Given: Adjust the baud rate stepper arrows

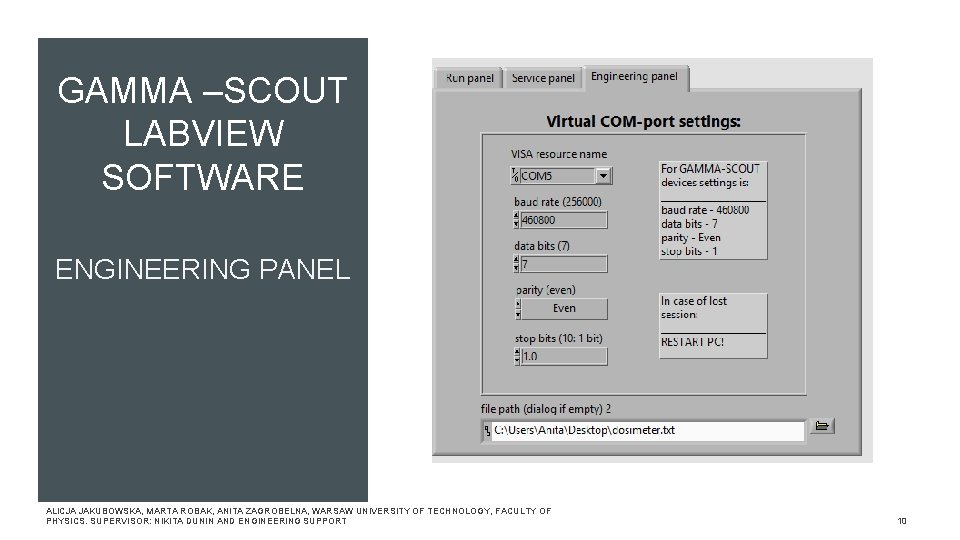Looking at the screenshot, I should (516, 220).
